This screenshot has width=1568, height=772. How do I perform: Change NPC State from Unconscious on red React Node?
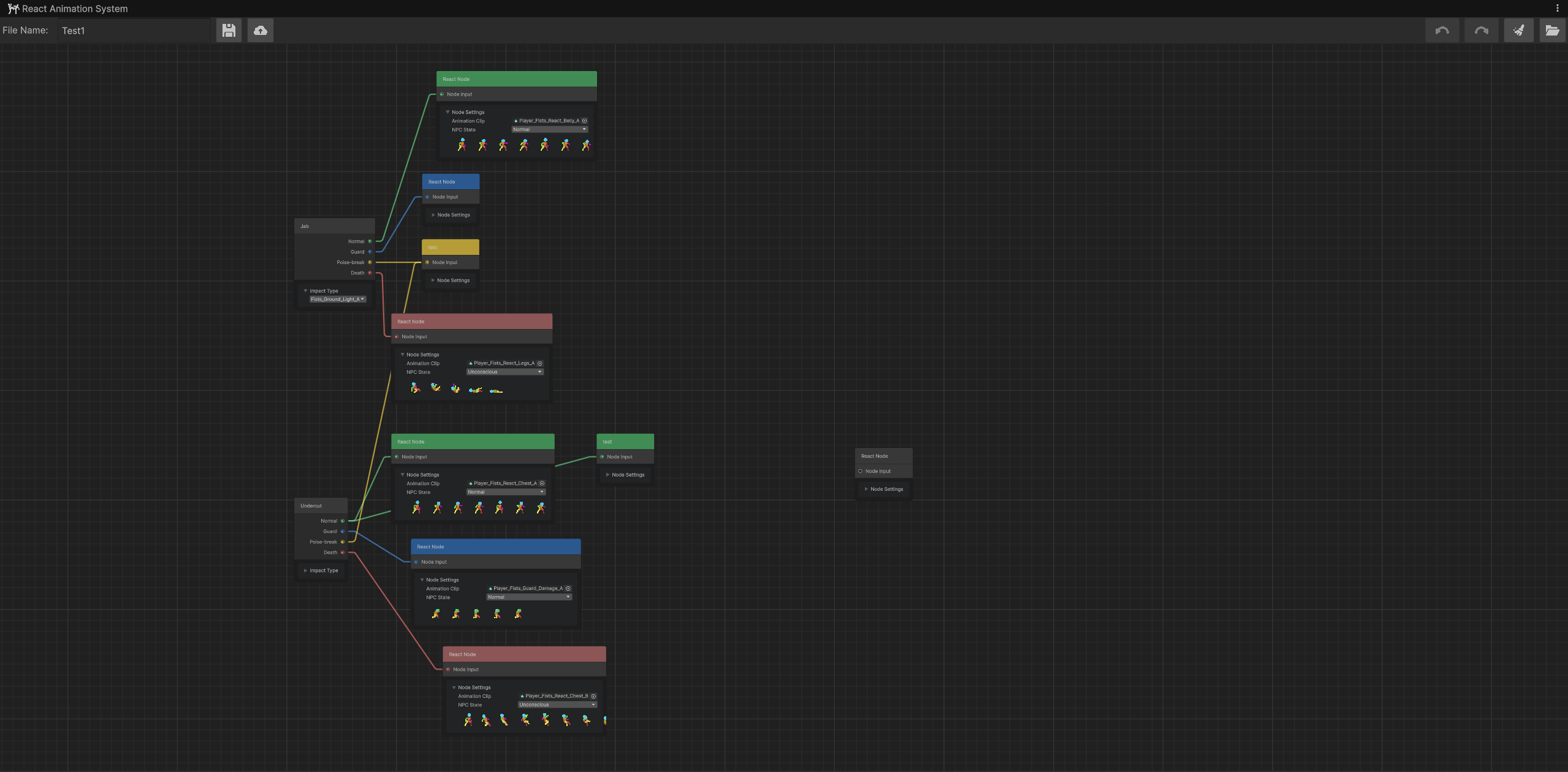504,372
